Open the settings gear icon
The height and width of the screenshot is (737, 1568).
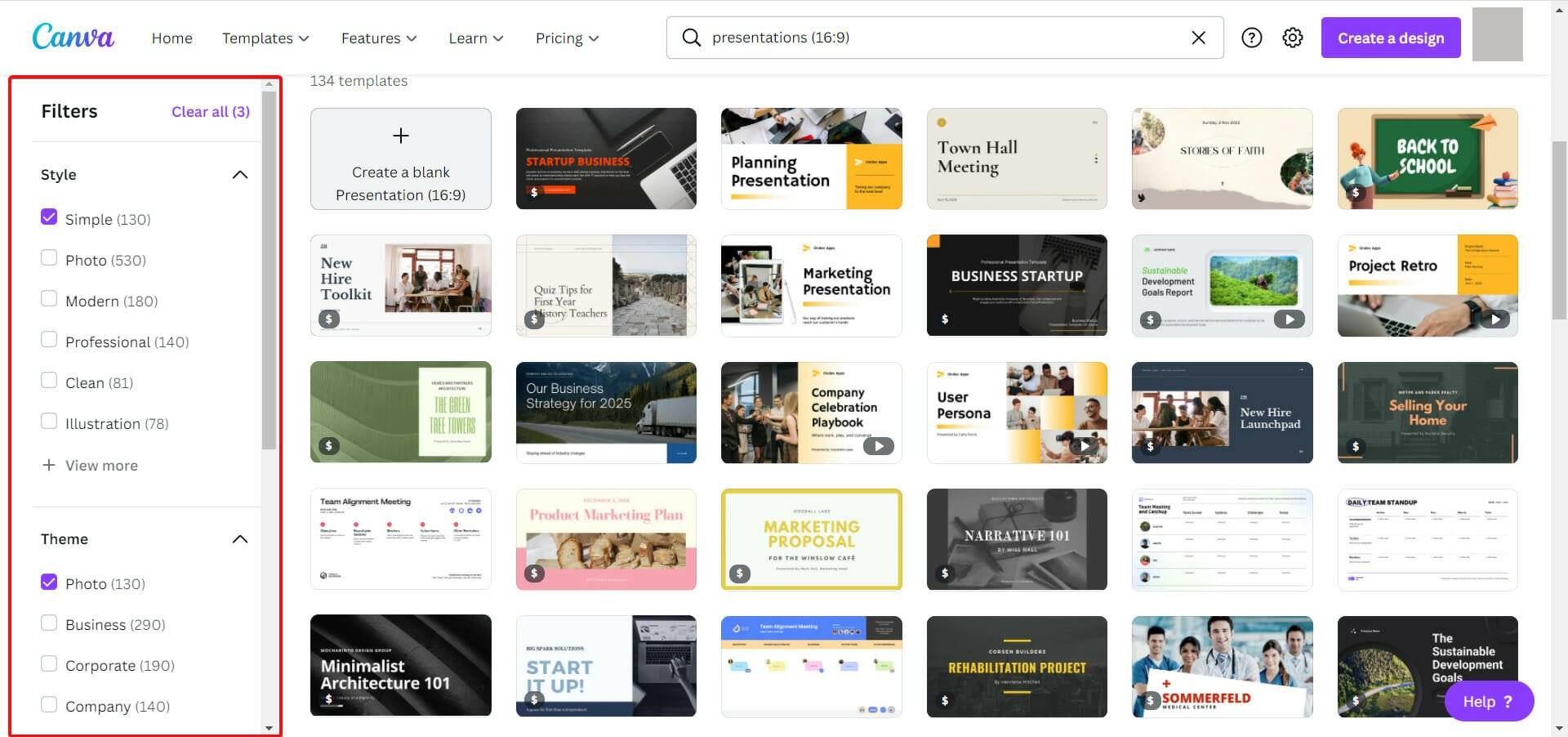click(x=1292, y=38)
